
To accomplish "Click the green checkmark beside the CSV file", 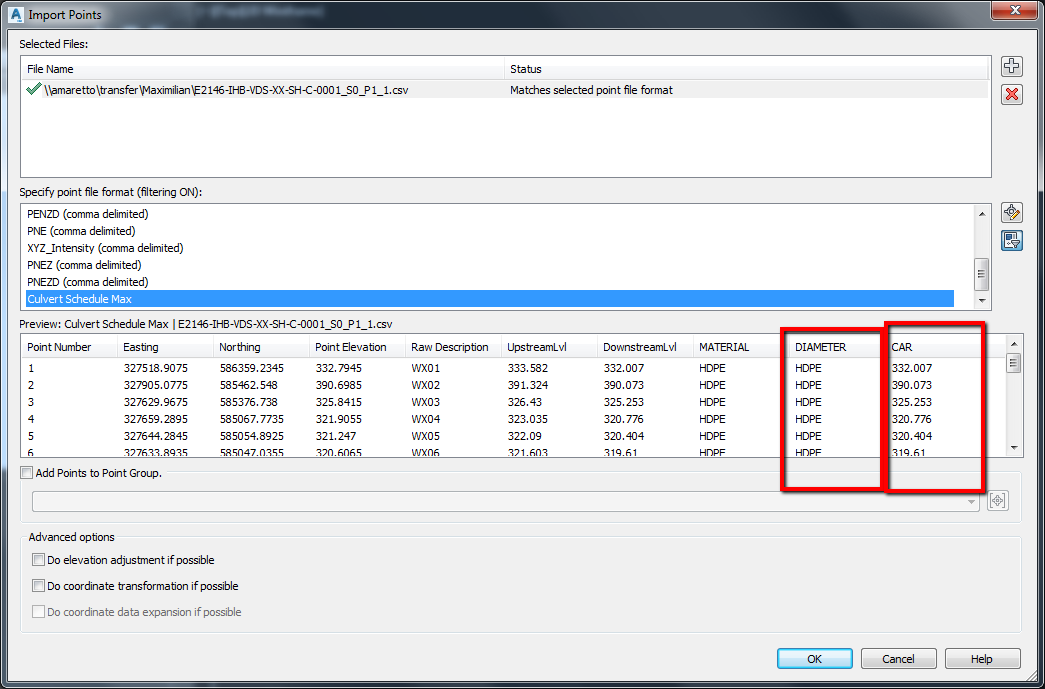I will click(x=33, y=89).
